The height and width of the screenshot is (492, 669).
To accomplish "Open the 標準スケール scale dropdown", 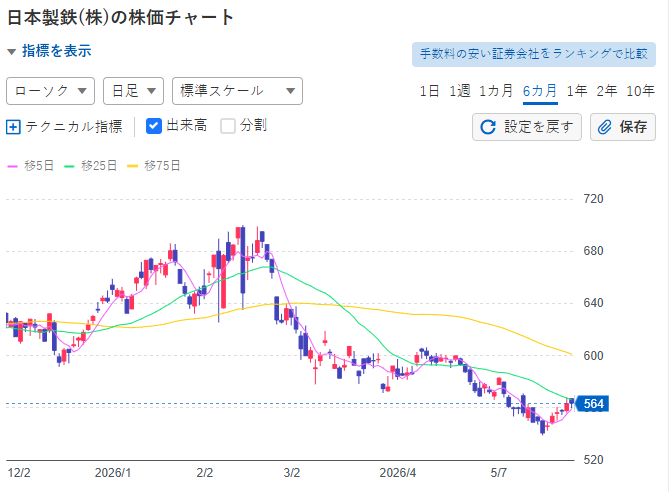I will 237,91.
